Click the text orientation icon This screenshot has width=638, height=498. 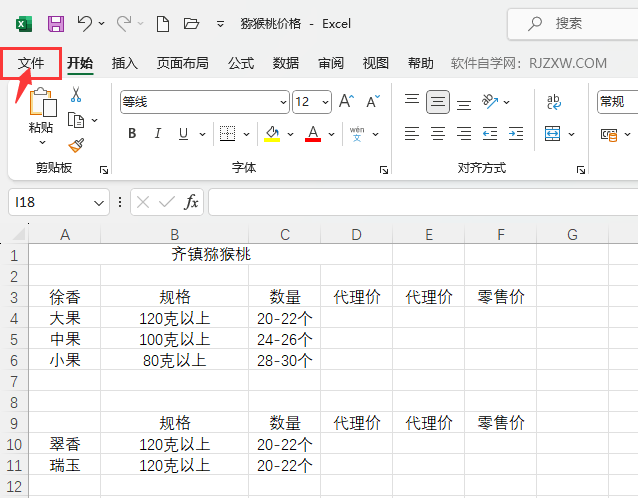(489, 101)
